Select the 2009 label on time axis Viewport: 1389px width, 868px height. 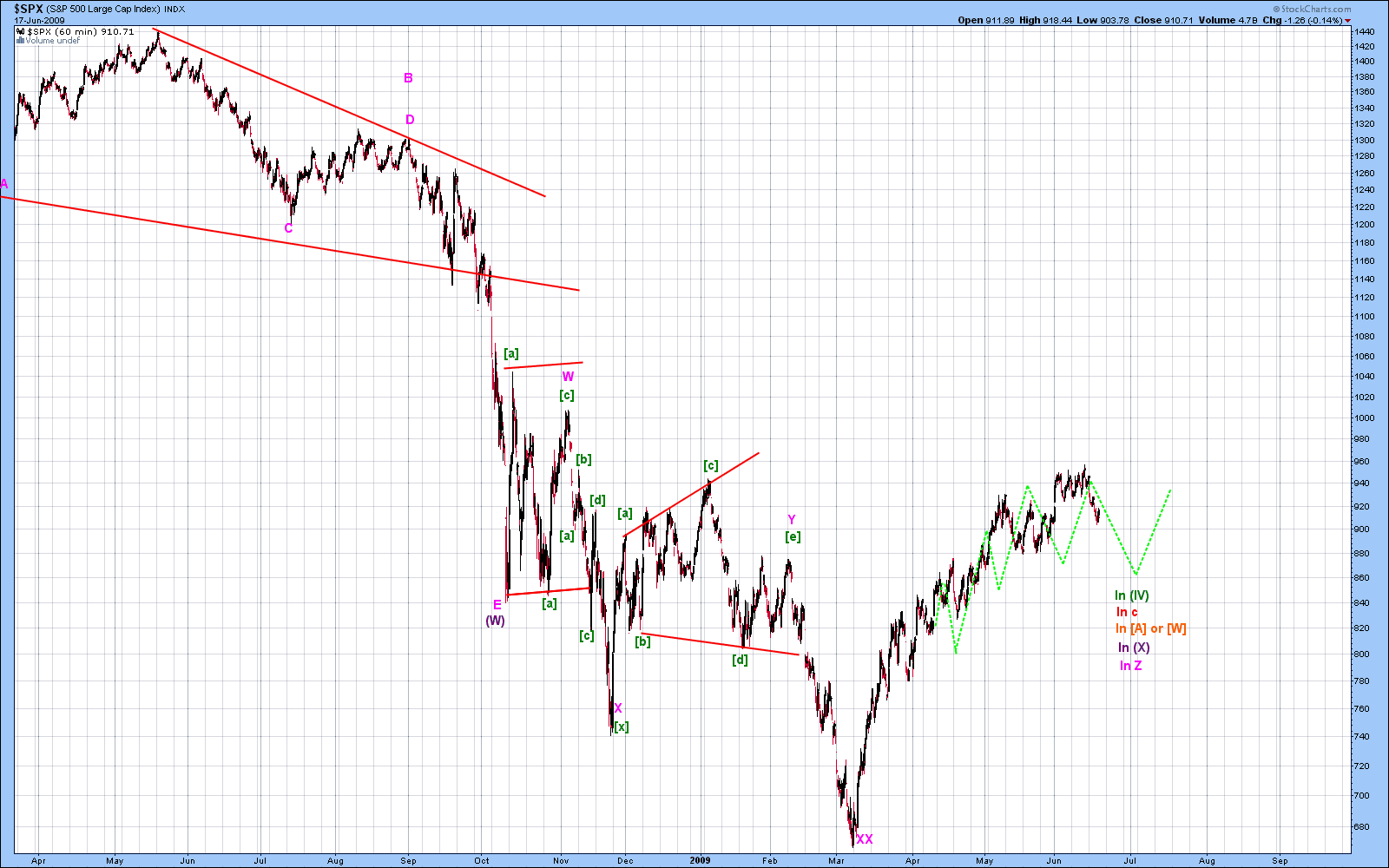click(x=700, y=861)
